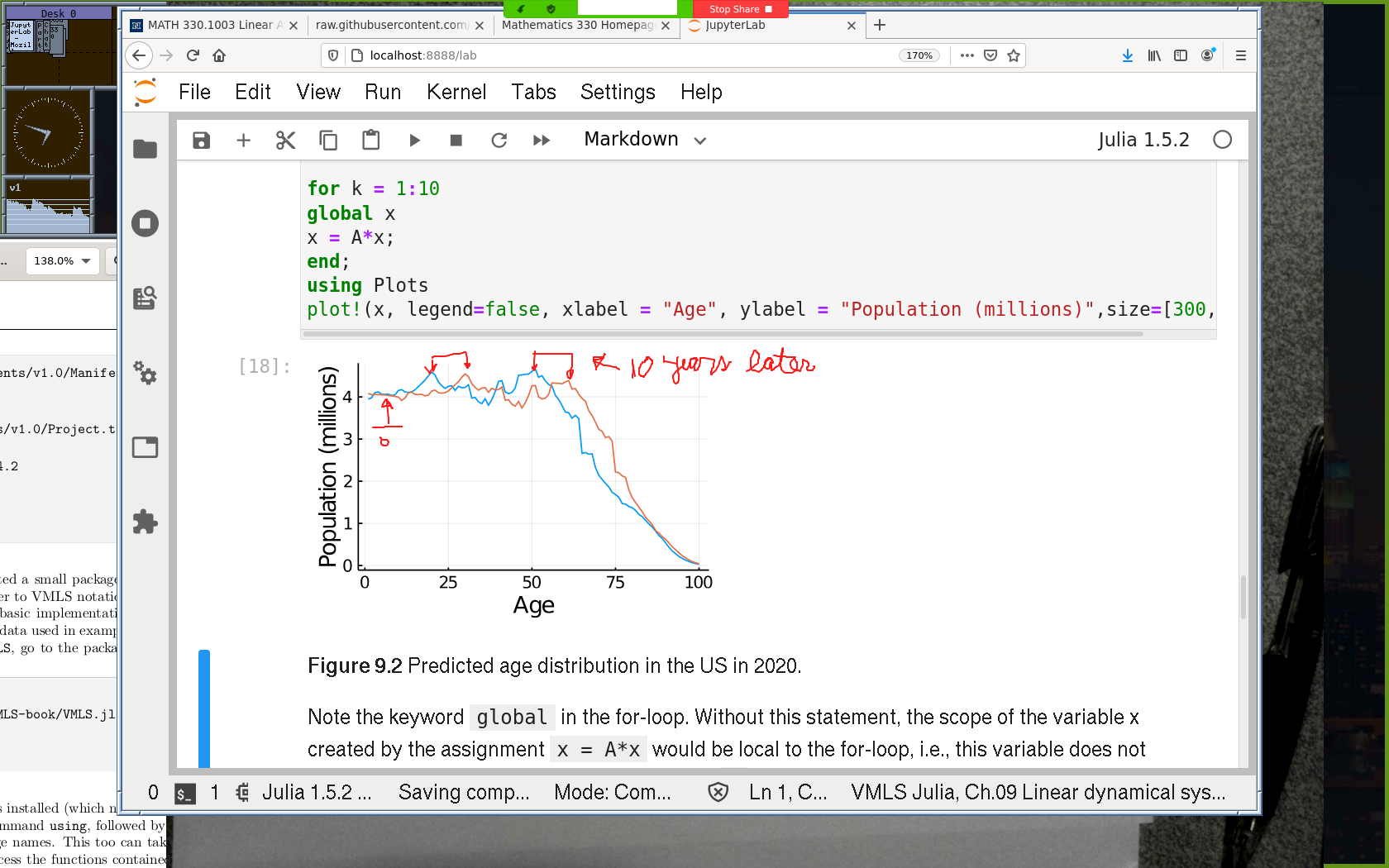Run the selected cell with play icon

[x=414, y=141]
